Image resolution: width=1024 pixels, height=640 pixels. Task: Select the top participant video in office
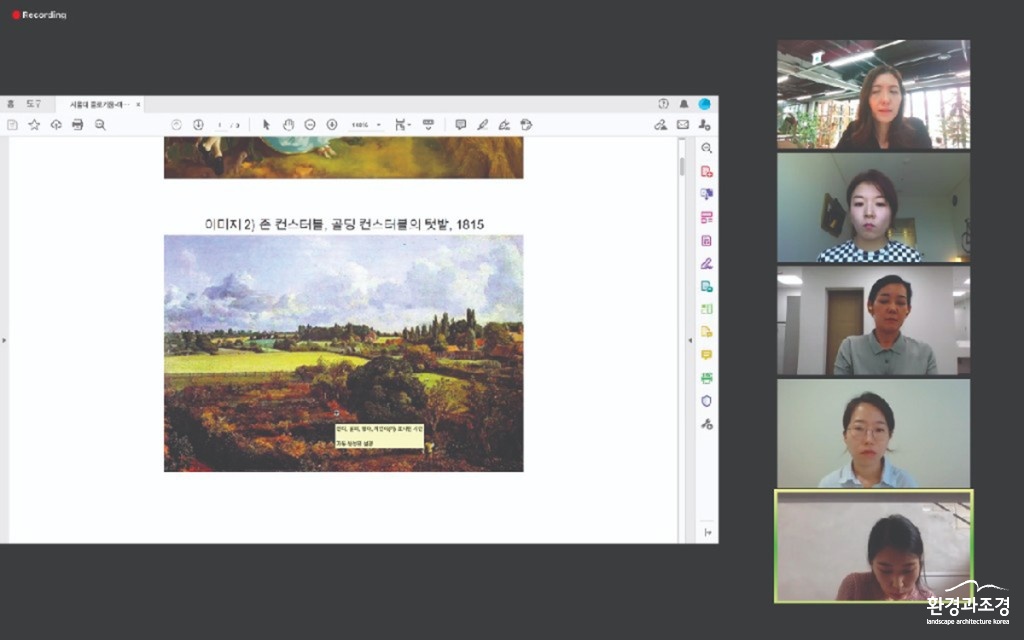coord(873,95)
